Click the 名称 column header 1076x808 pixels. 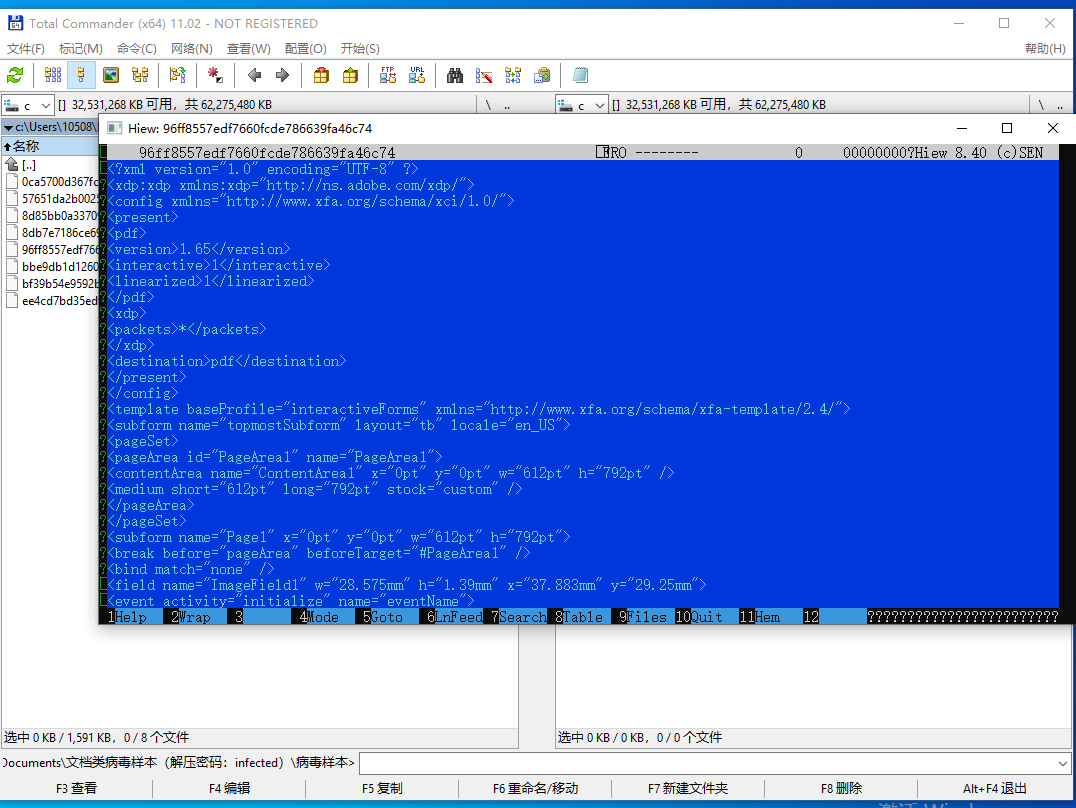51,146
